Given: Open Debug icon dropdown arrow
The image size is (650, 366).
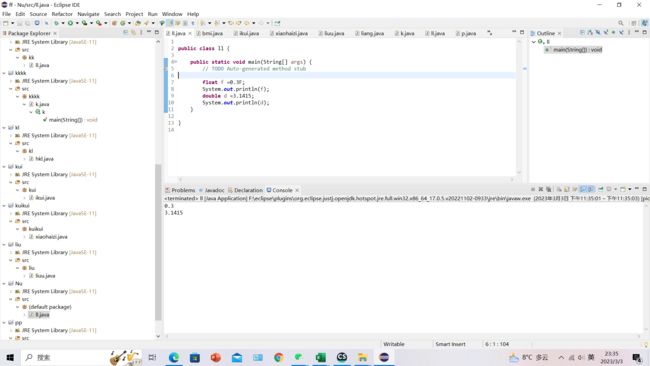Looking at the screenshot, I should [62, 23].
